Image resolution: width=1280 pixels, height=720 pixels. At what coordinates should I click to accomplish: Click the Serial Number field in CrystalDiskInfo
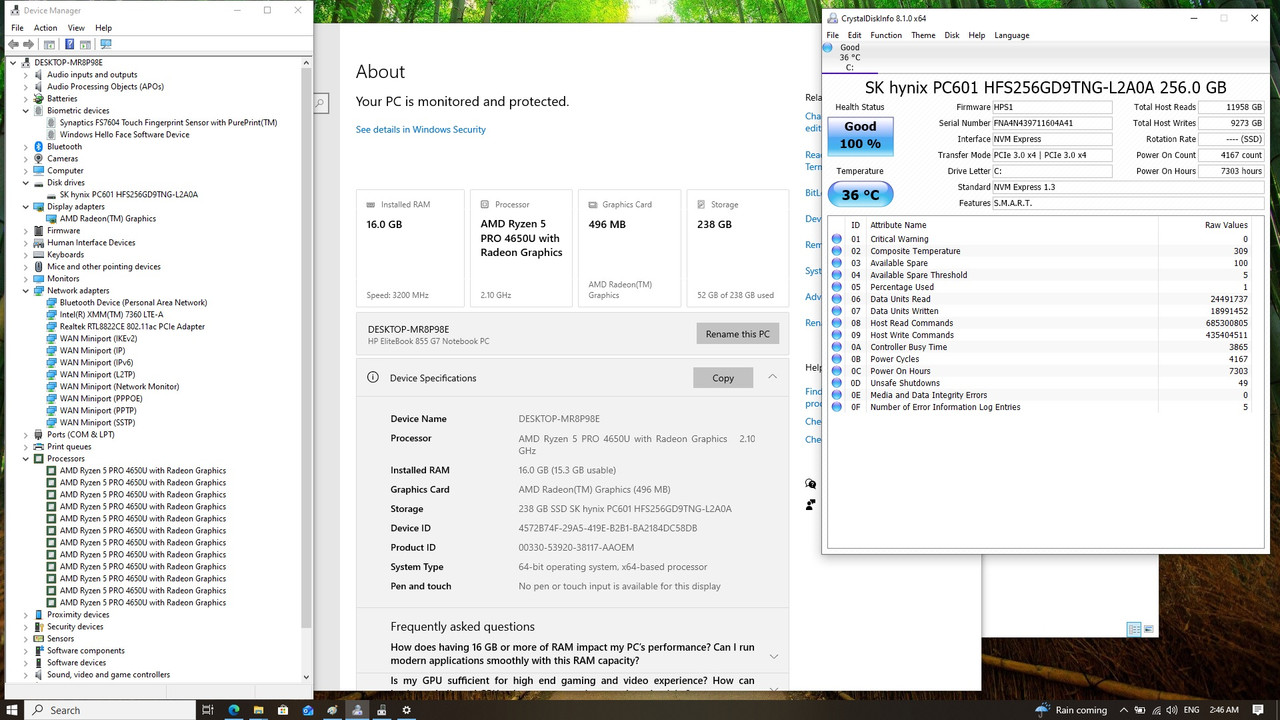pyautogui.click(x=1052, y=123)
